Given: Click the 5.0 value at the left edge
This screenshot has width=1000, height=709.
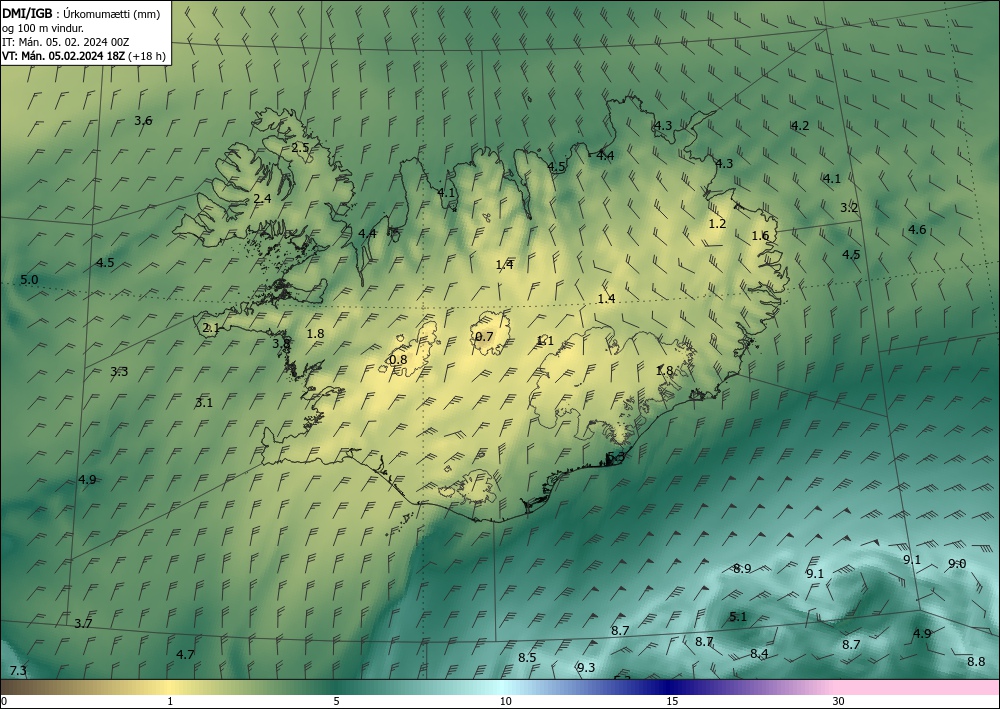Looking at the screenshot, I should 29,279.
